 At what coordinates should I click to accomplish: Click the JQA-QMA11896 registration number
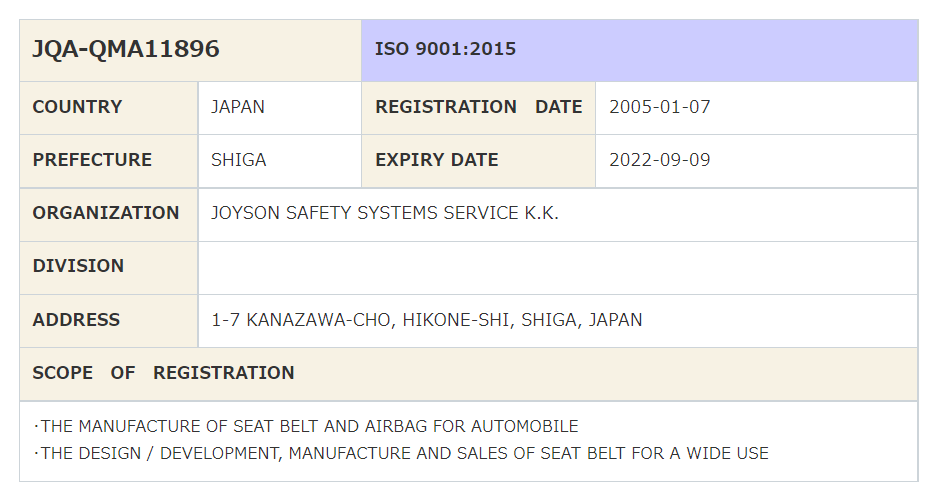tap(126, 49)
